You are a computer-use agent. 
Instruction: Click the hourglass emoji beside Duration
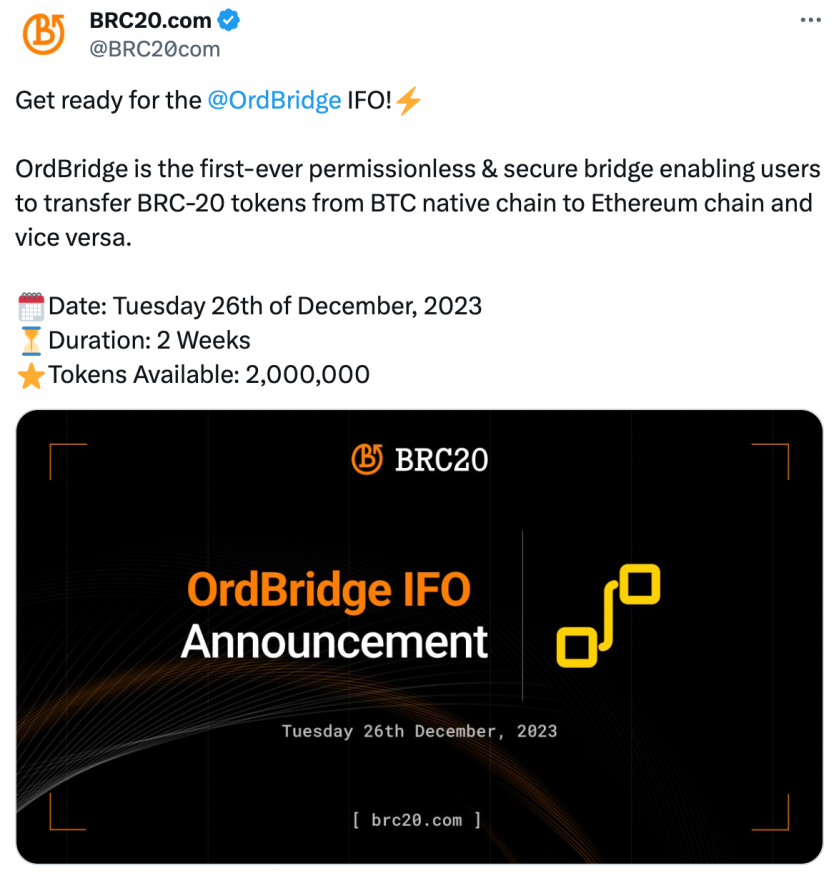(31, 340)
